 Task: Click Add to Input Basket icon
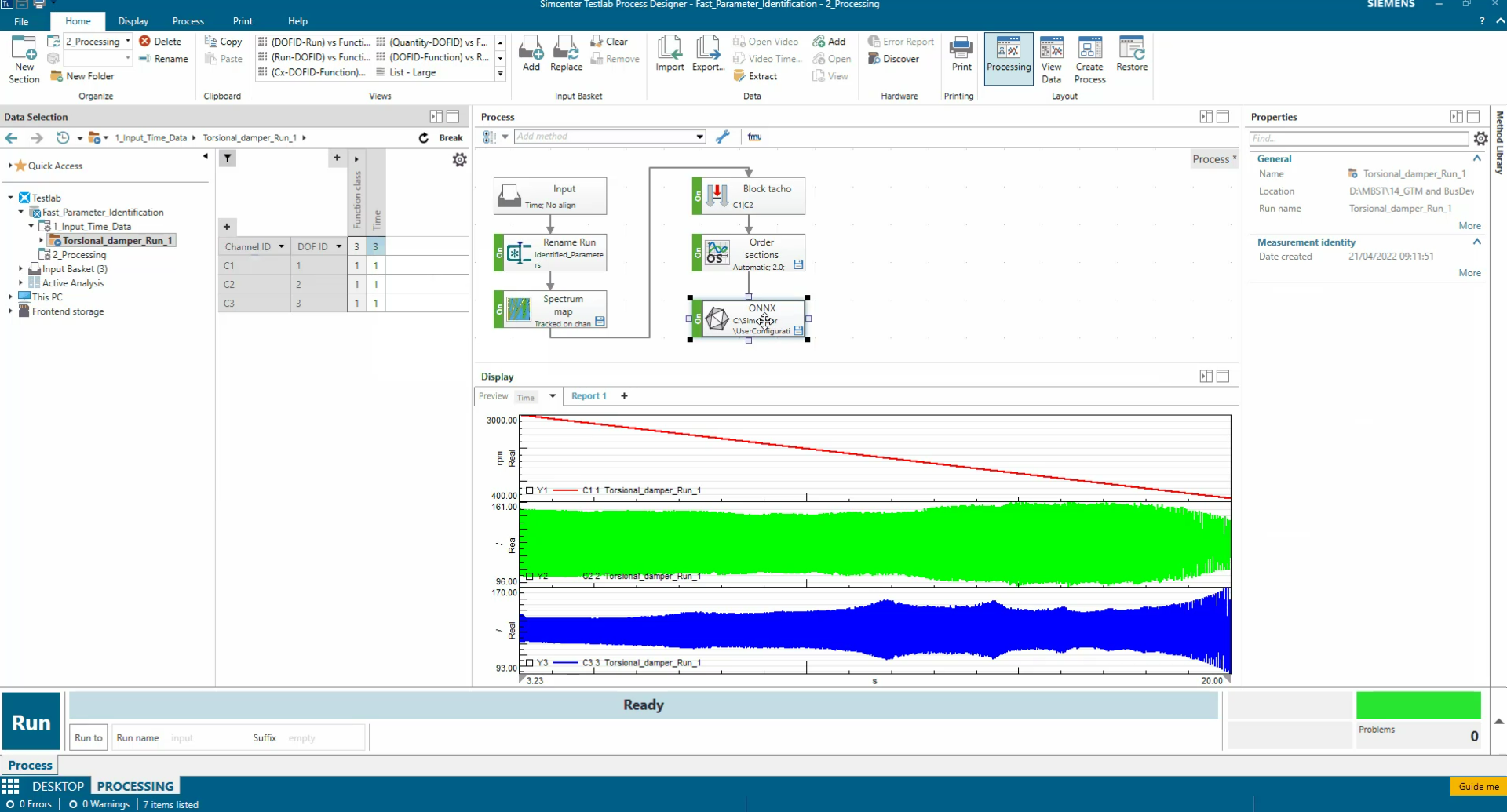click(x=531, y=53)
